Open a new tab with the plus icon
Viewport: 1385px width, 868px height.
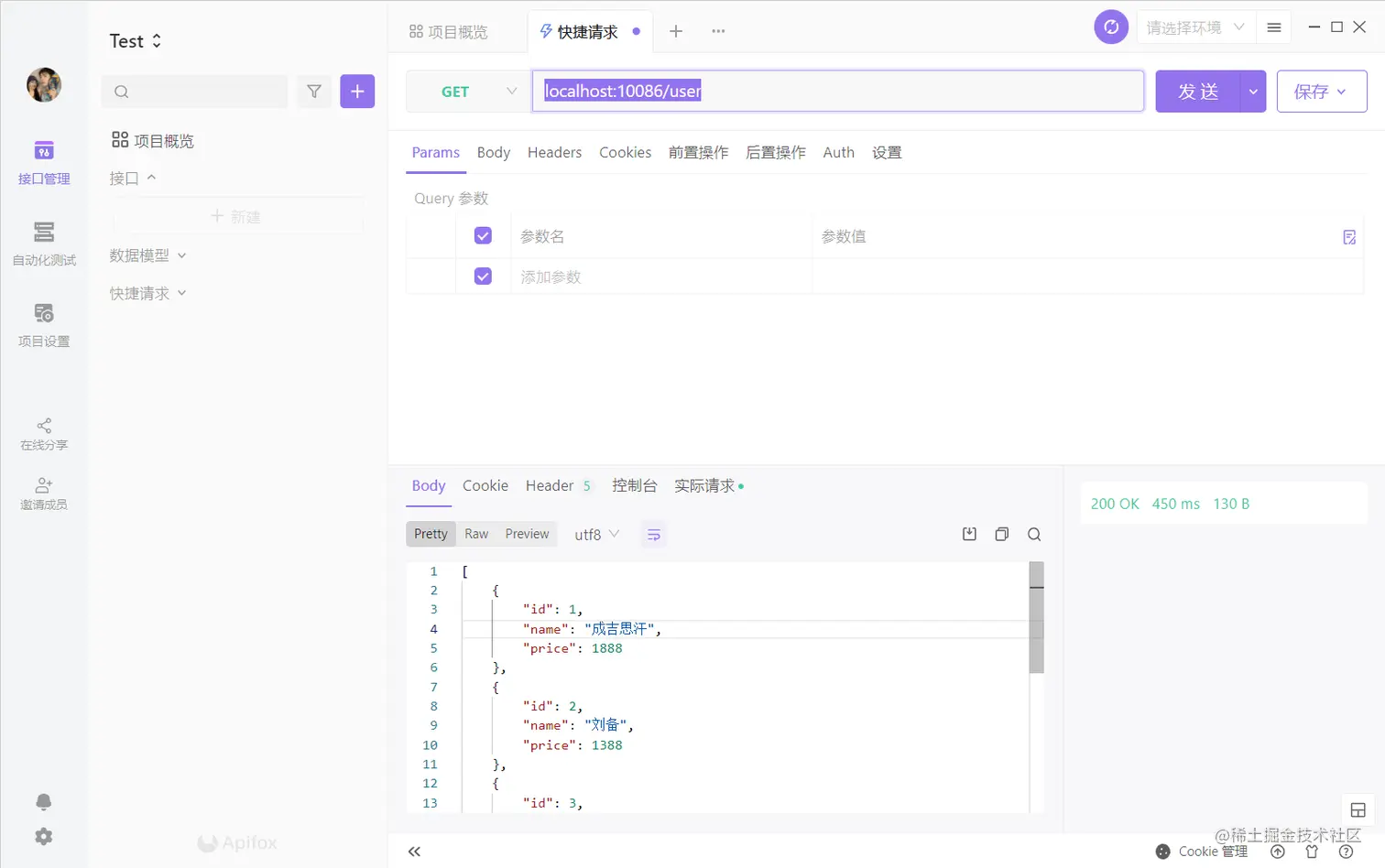point(676,31)
